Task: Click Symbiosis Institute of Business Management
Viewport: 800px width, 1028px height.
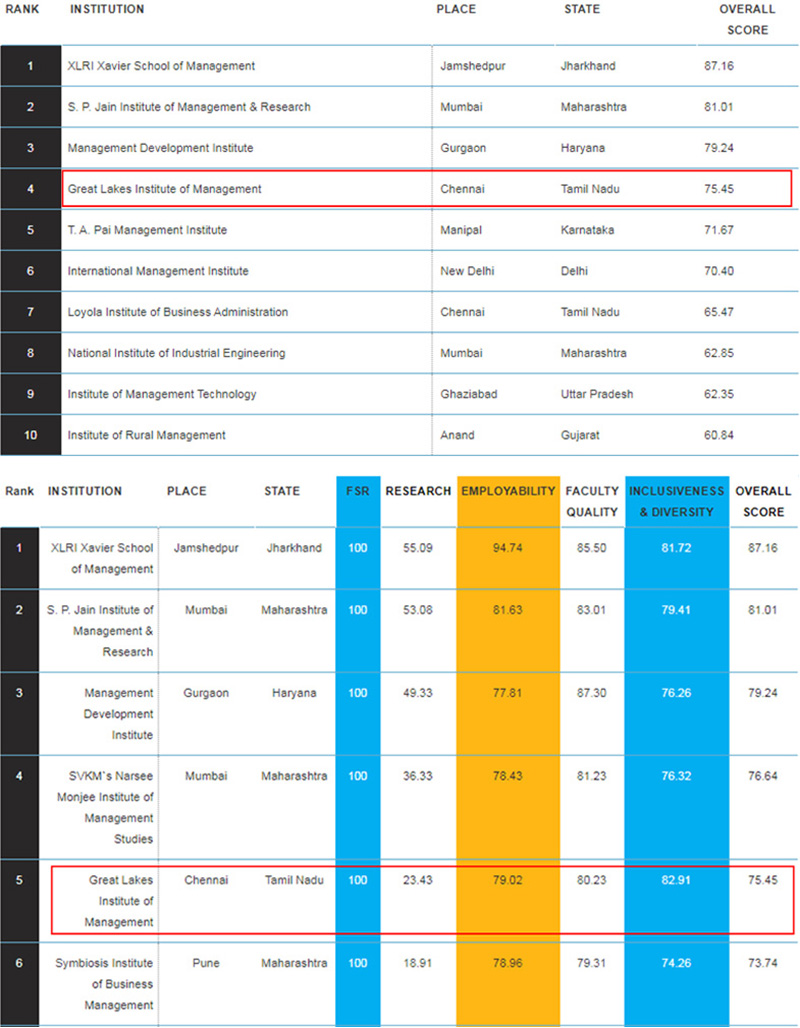Action: (x=104, y=984)
